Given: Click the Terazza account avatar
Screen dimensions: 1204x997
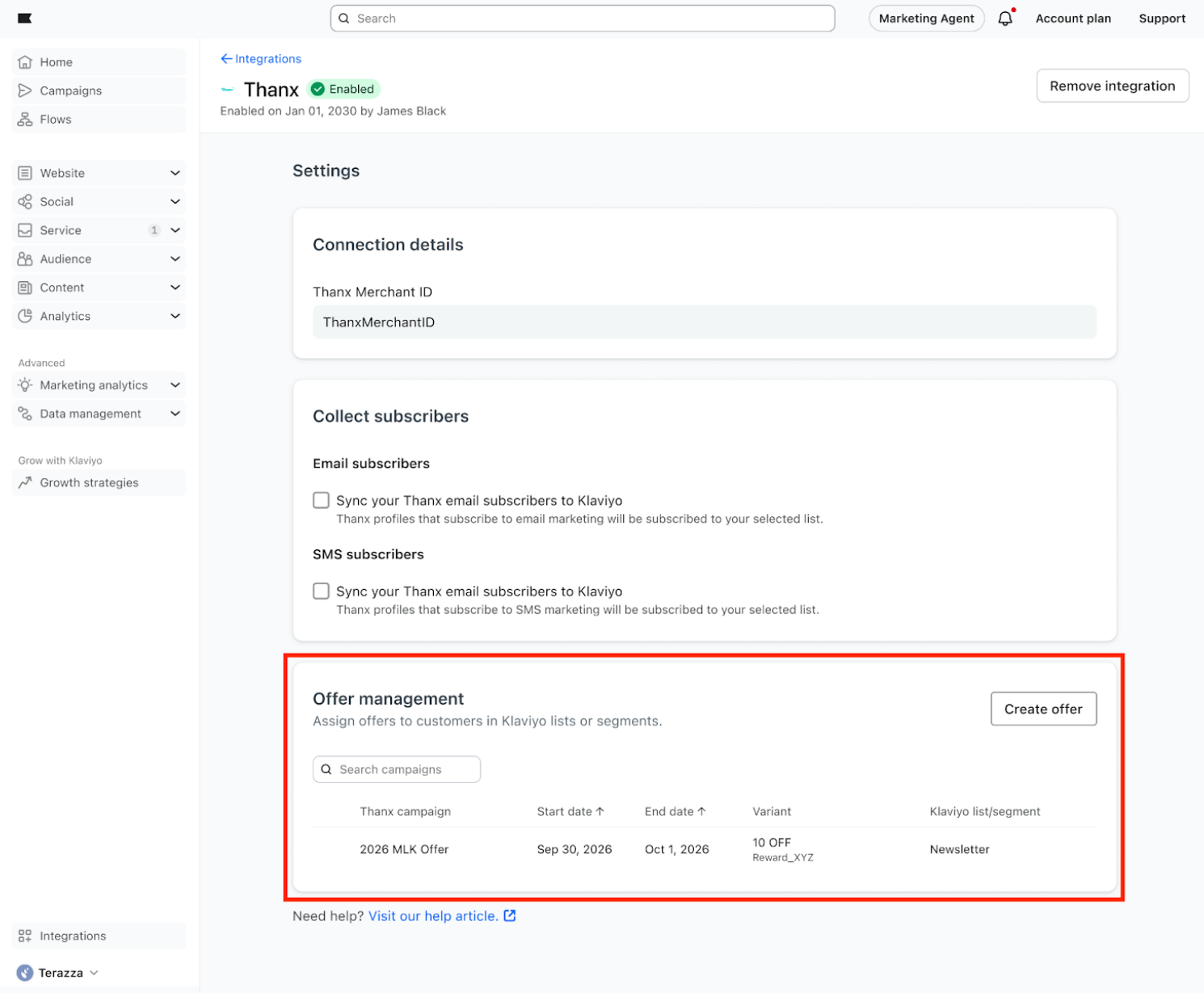Looking at the screenshot, I should 25,973.
